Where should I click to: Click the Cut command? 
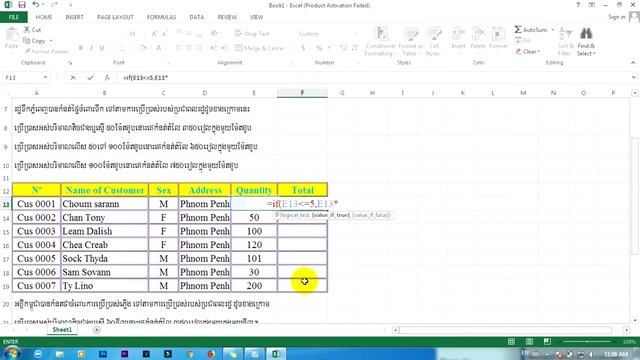point(32,30)
